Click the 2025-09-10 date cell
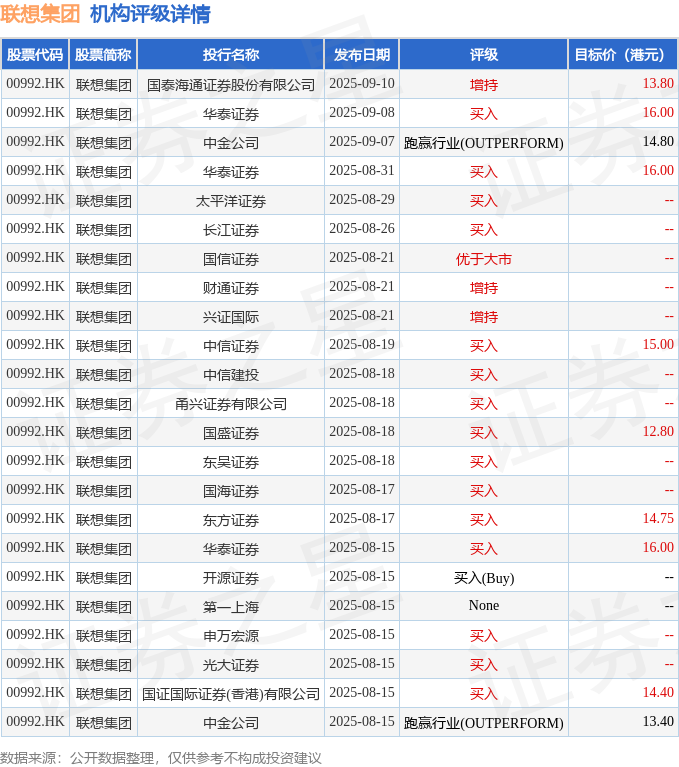Viewport: 679px width, 767px height. click(362, 84)
